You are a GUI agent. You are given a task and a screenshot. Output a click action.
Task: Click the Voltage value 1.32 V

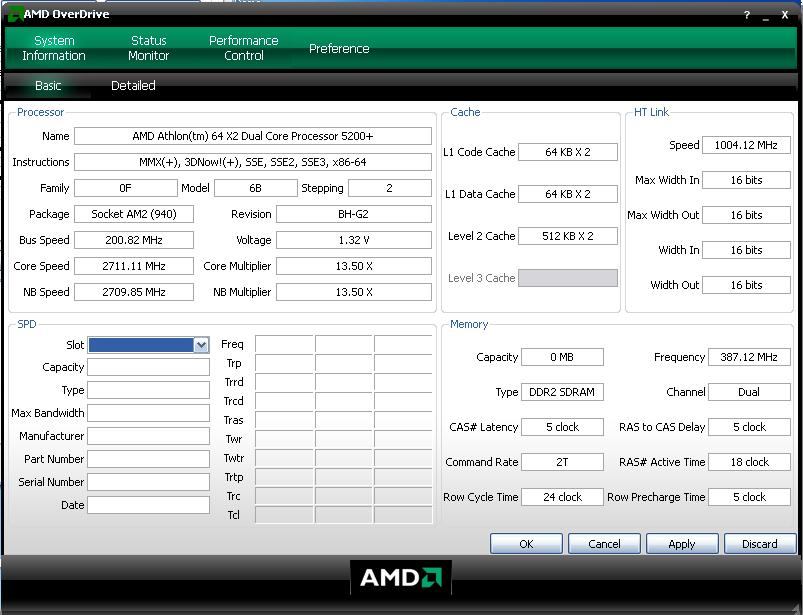pyautogui.click(x=354, y=240)
